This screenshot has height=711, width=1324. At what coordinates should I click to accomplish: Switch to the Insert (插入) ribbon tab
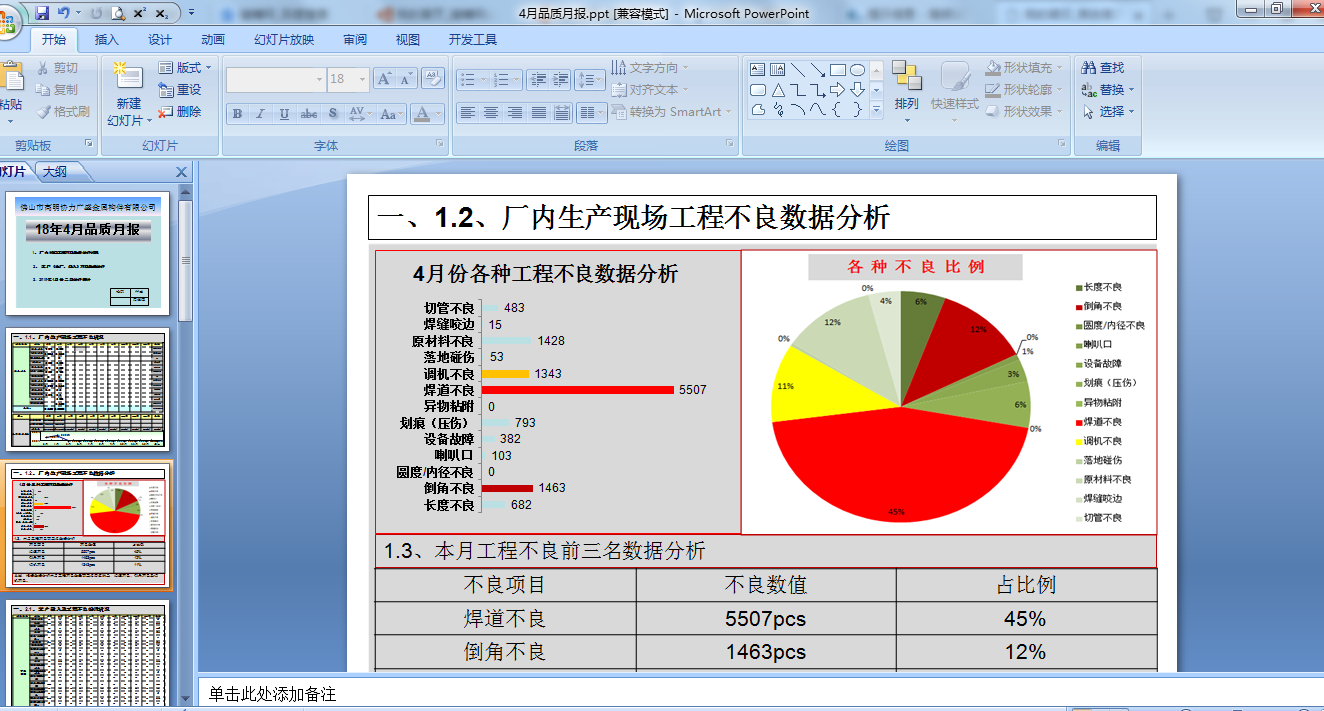tap(106, 40)
